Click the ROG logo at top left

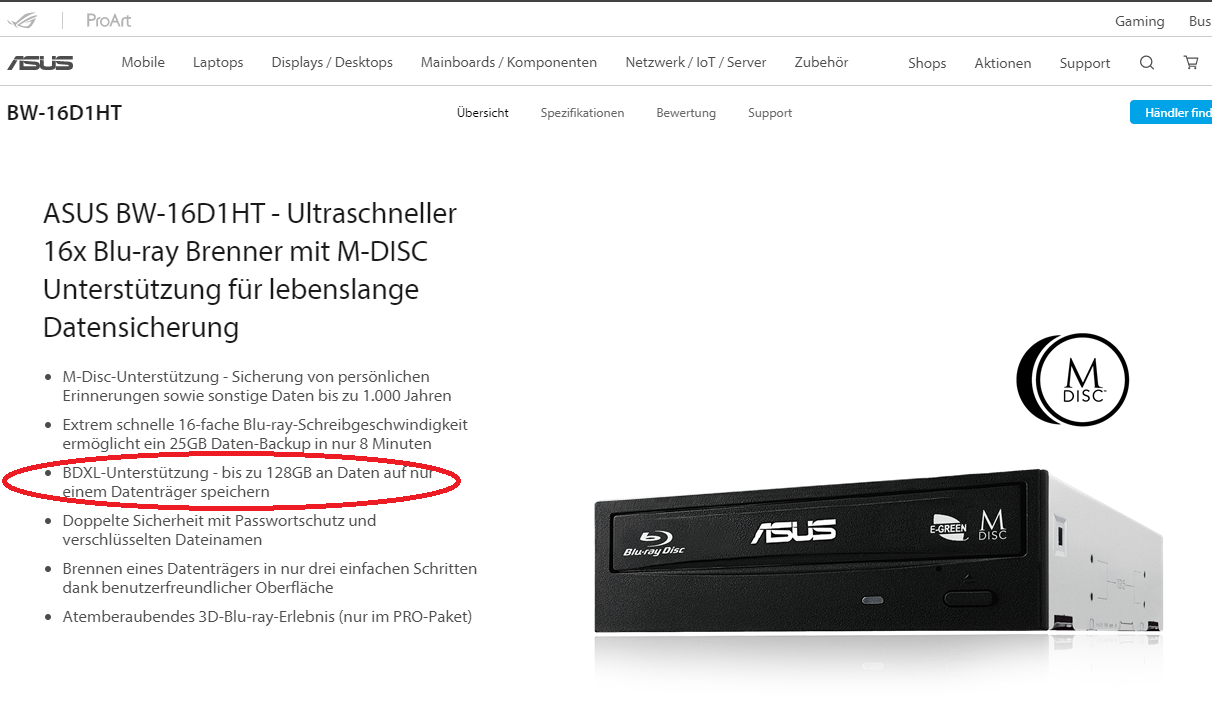click(27, 20)
